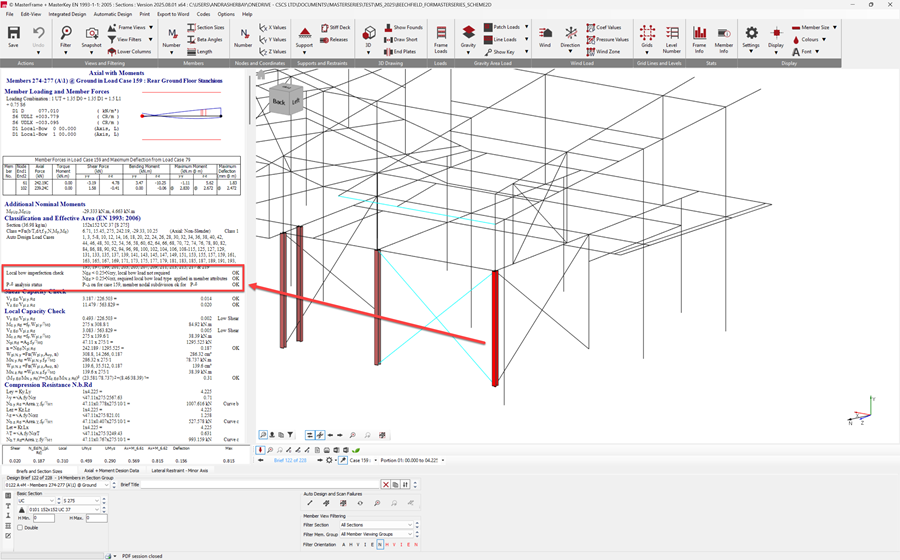Open Filter Mem. Group dropdown
The height and width of the screenshot is (560, 900).
(x=376, y=534)
